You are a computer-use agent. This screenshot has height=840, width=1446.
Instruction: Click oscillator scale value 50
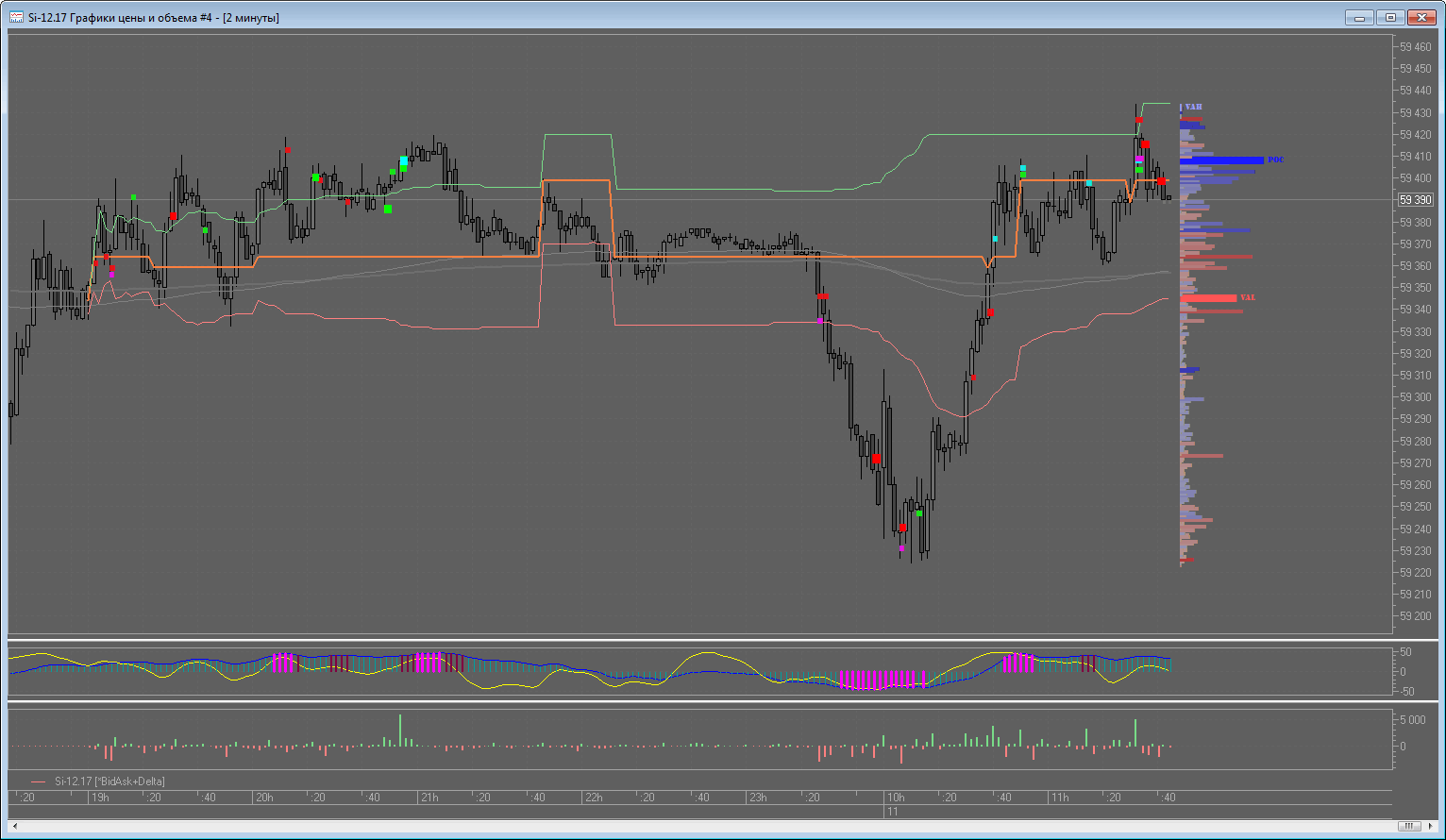coord(1405,652)
